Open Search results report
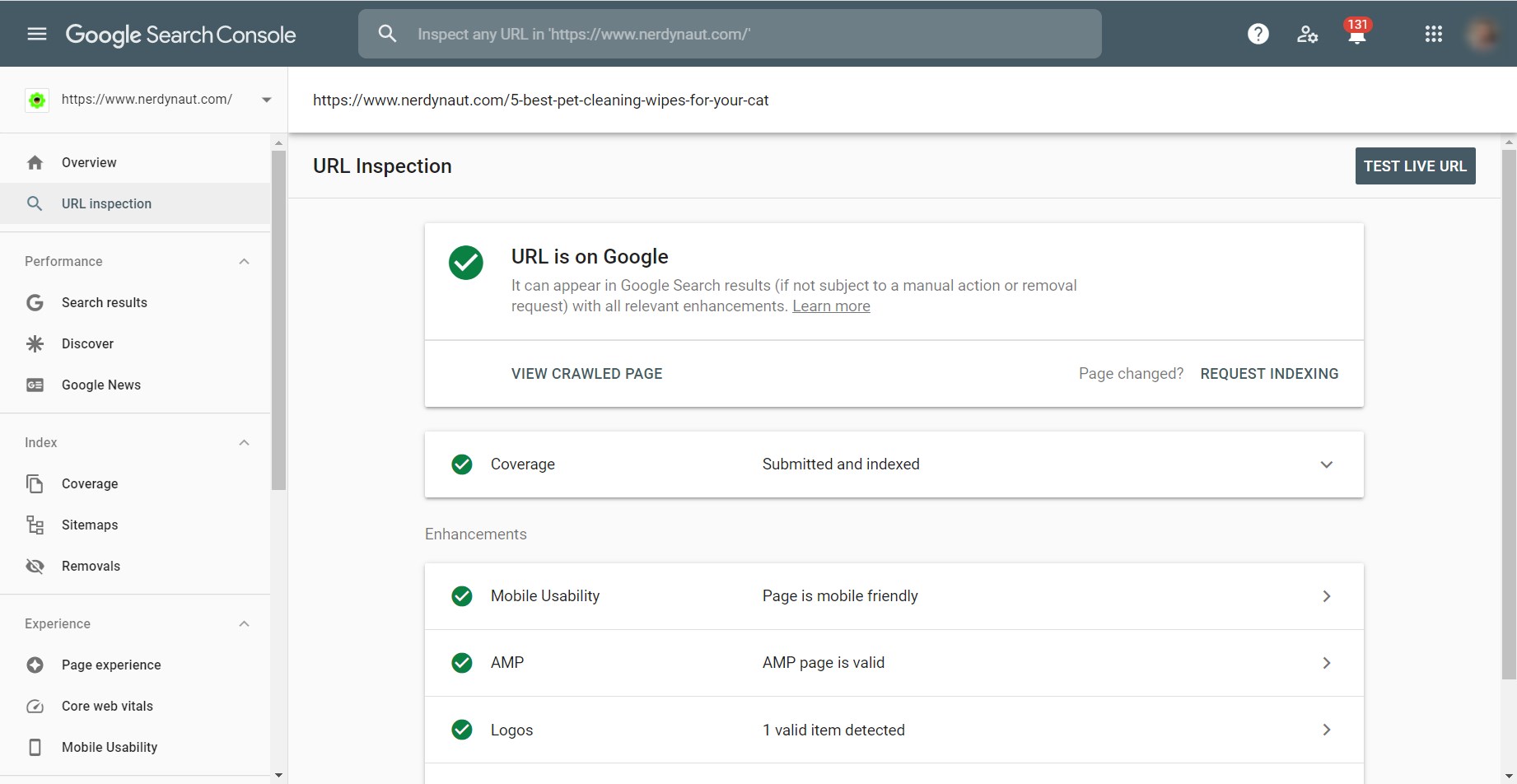1517x784 pixels. [x=135, y=302]
